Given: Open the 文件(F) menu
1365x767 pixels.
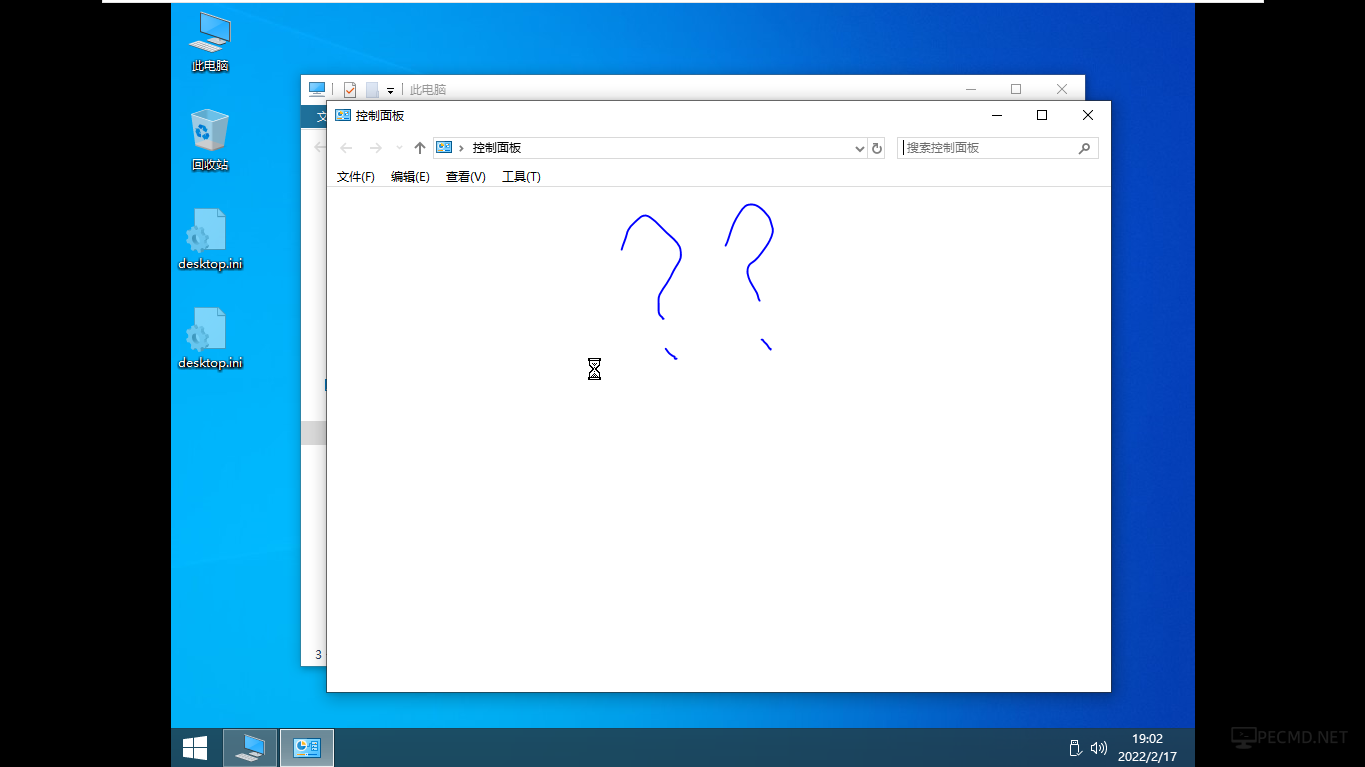Looking at the screenshot, I should point(356,177).
